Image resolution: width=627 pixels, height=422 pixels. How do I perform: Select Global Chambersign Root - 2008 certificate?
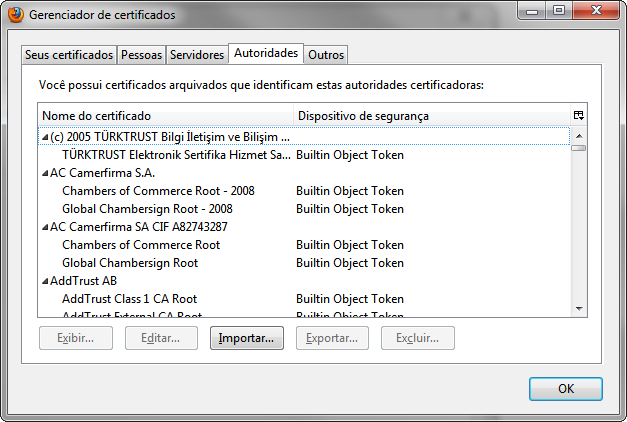[304, 209]
